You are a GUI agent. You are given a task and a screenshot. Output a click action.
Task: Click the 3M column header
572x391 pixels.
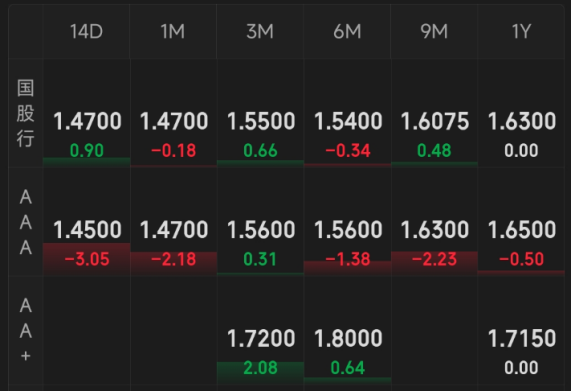pyautogui.click(x=260, y=31)
